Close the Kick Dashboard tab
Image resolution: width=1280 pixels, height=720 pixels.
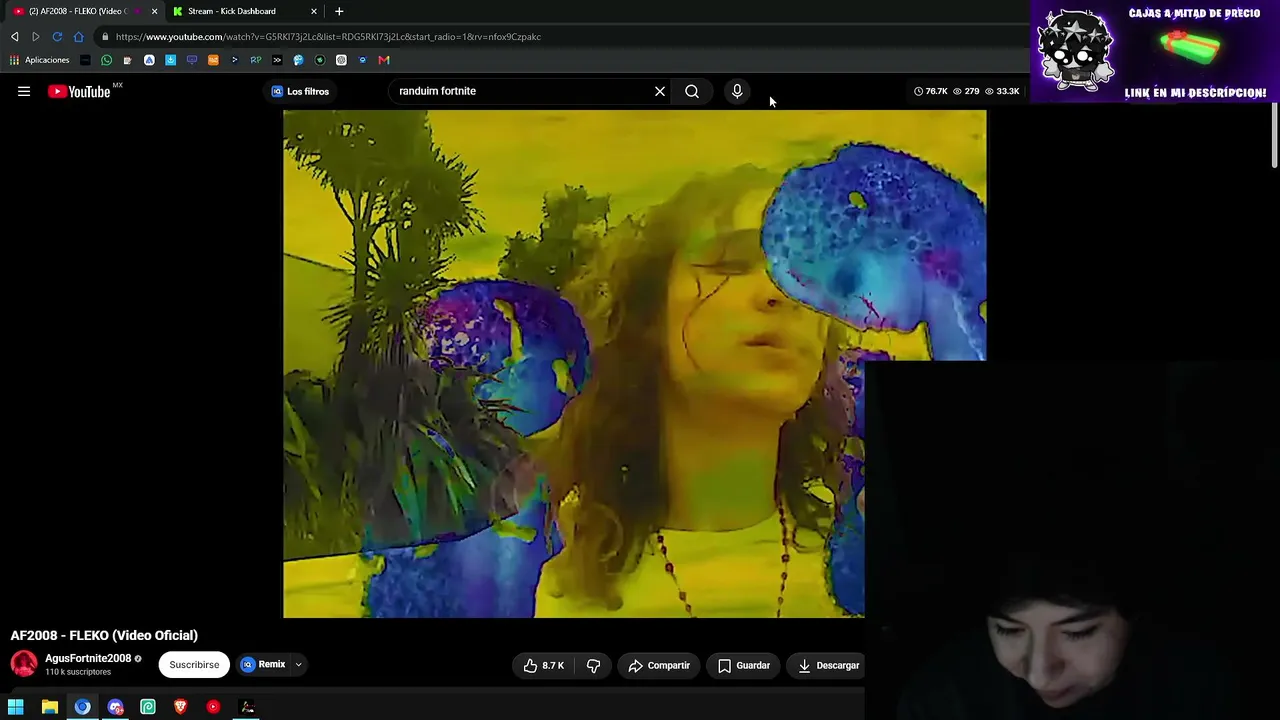pyautogui.click(x=314, y=11)
